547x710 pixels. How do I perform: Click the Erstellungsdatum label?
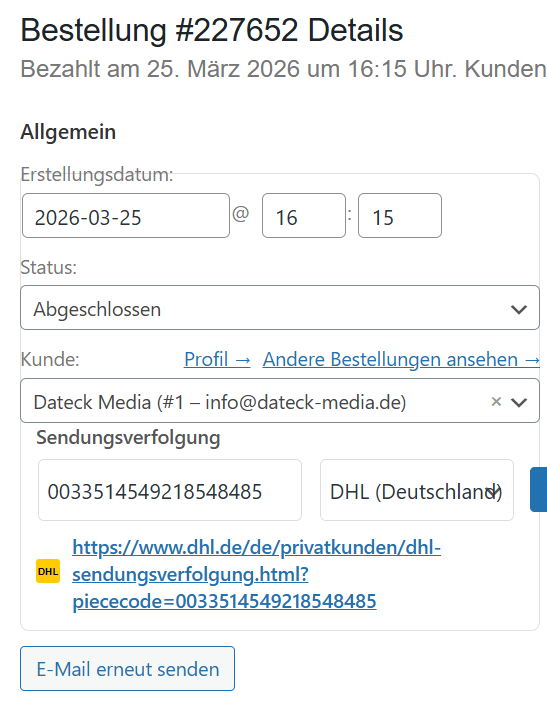pyautogui.click(x=97, y=174)
